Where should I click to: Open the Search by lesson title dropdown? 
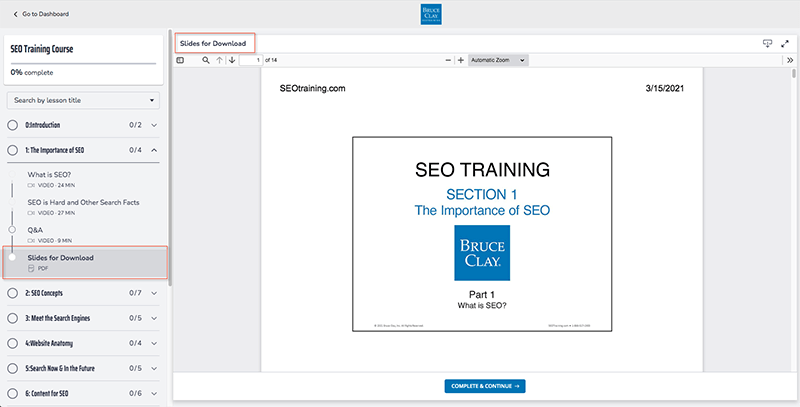(x=83, y=100)
